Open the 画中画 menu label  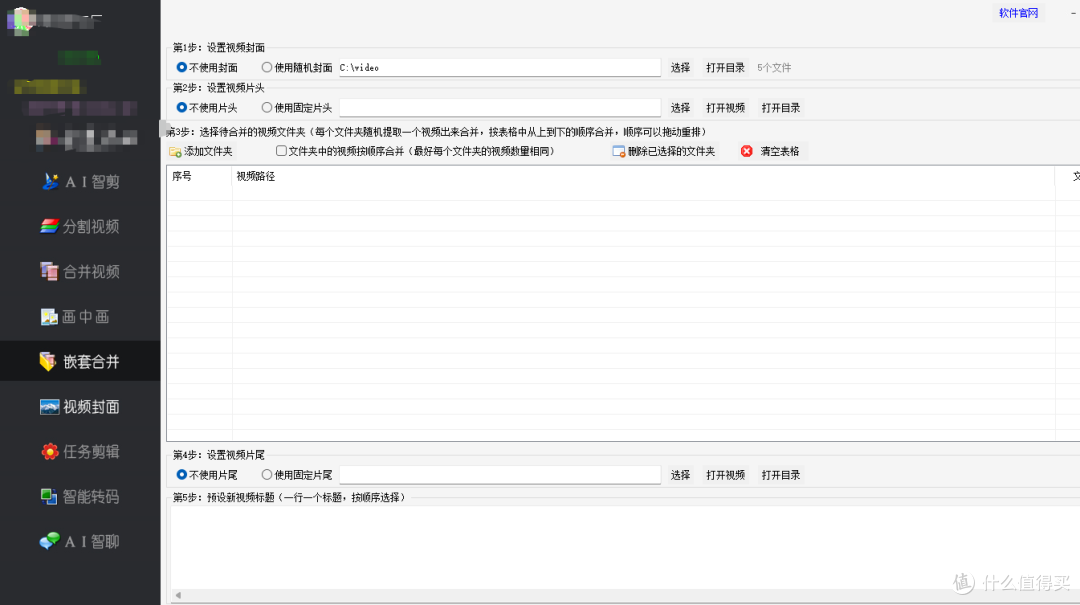click(x=85, y=317)
